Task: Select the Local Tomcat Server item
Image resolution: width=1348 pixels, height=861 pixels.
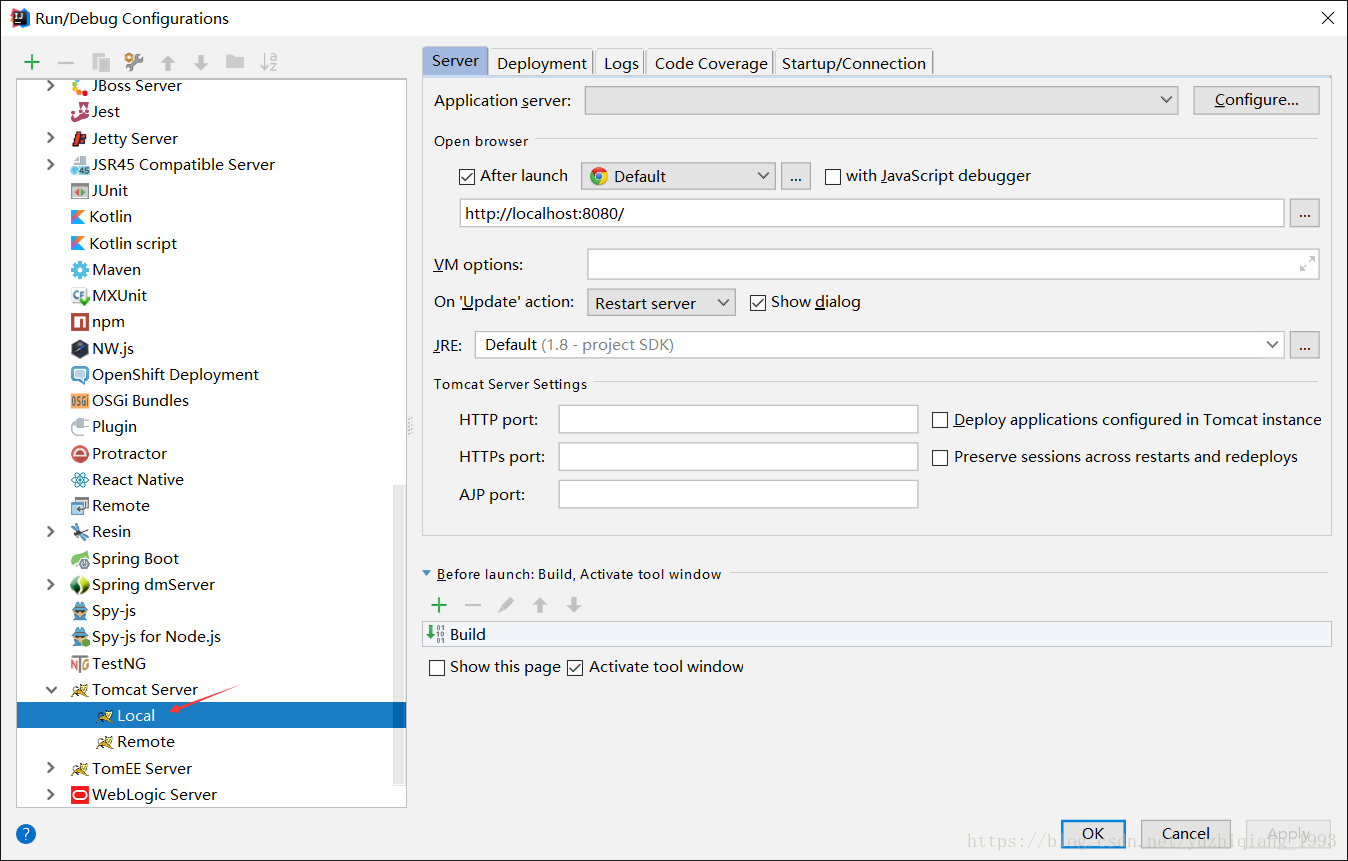Action: [x=211, y=716]
